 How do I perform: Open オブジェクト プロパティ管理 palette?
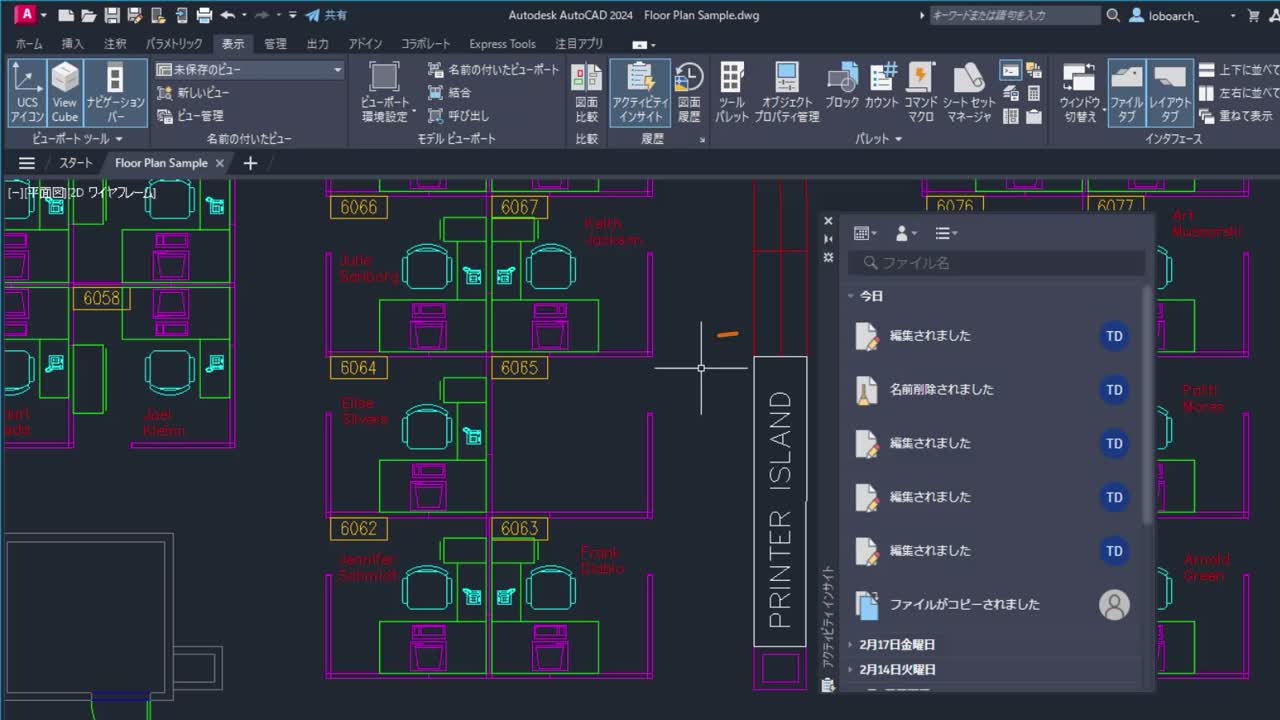(x=787, y=92)
